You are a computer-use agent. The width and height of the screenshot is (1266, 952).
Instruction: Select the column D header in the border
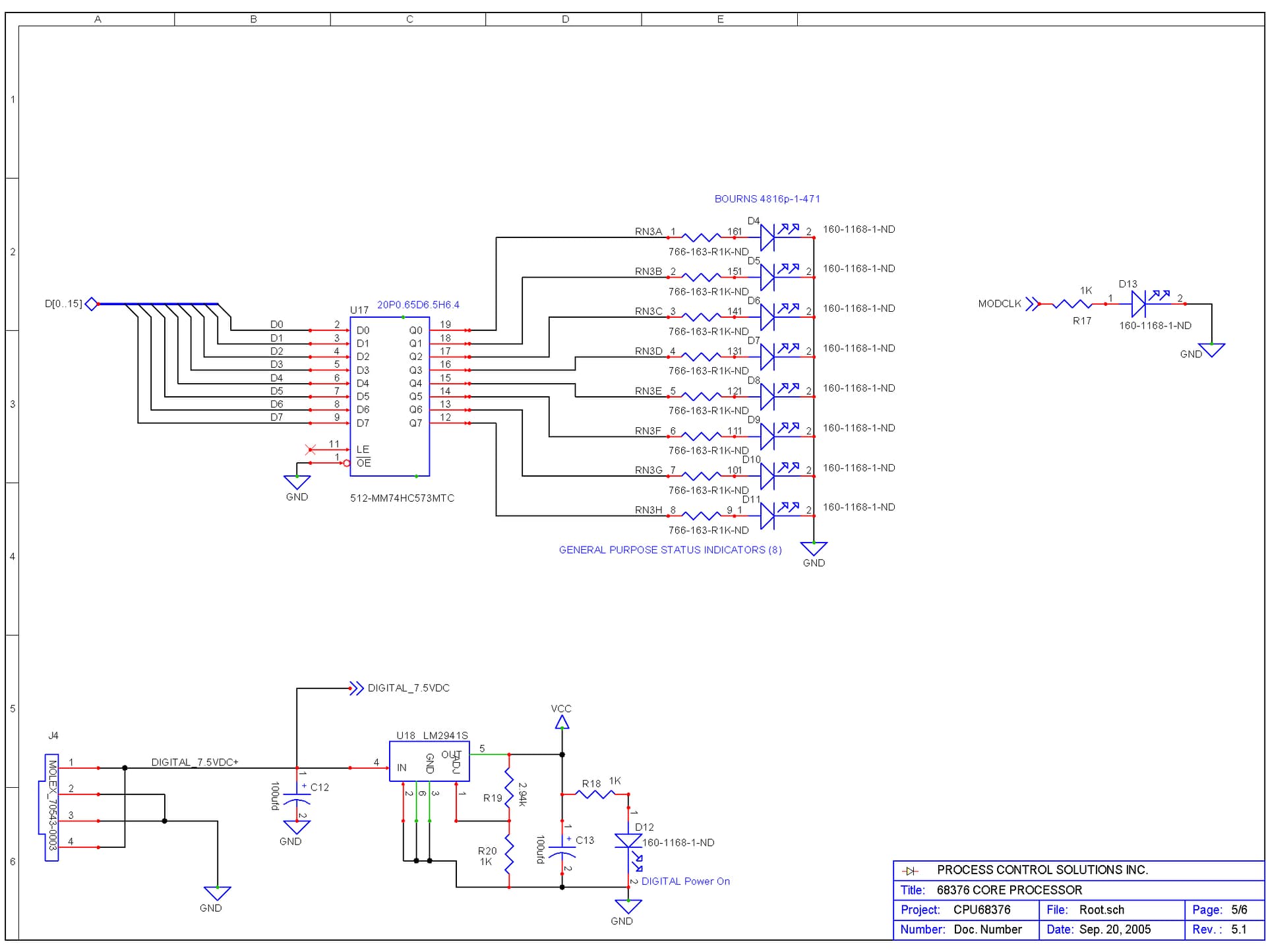pyautogui.click(x=566, y=19)
